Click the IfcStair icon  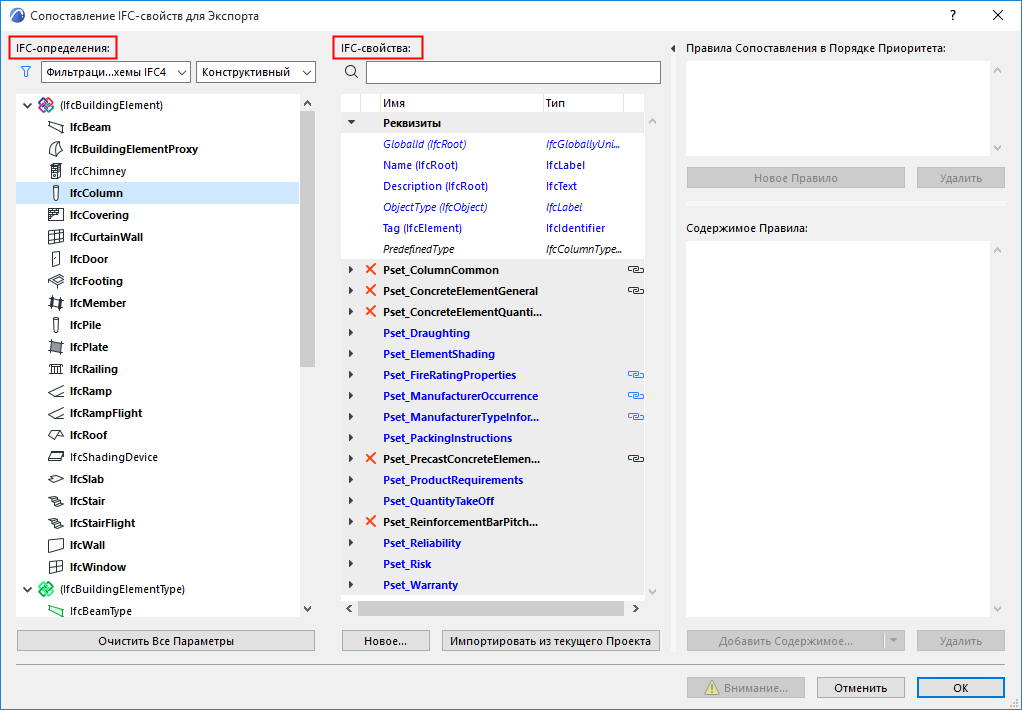click(56, 501)
